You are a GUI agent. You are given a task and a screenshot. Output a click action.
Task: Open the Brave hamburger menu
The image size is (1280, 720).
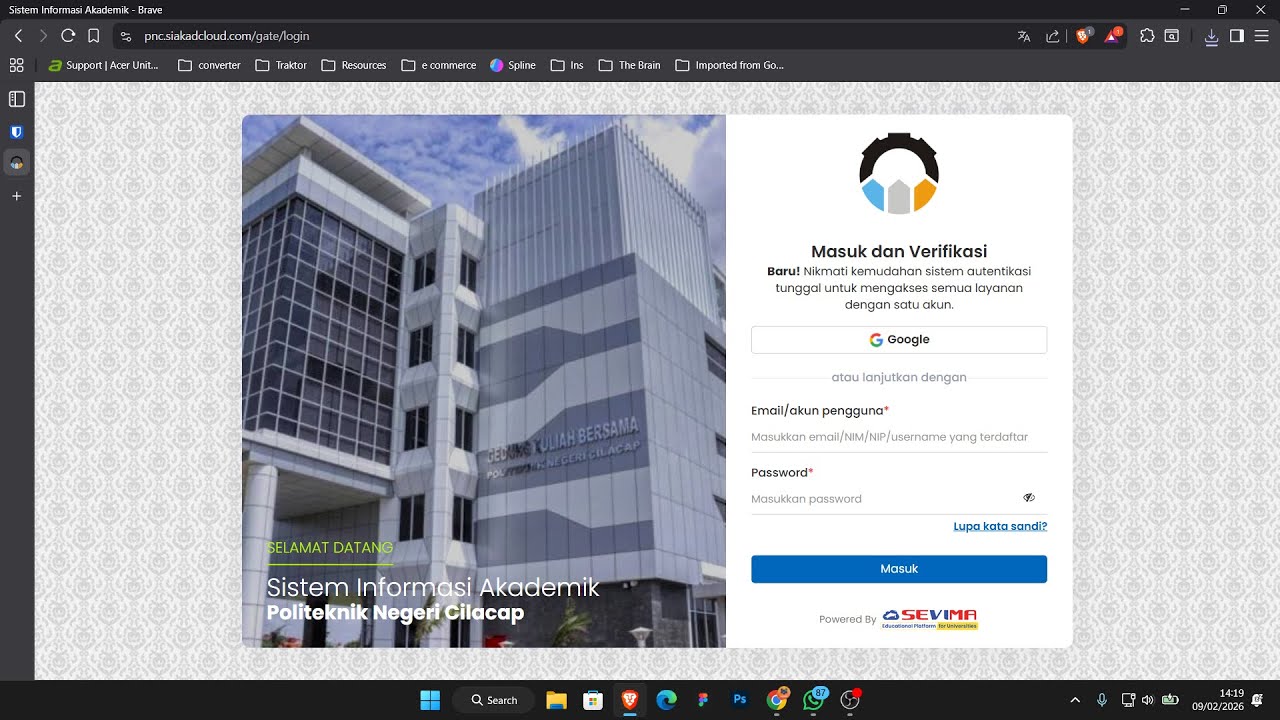pyautogui.click(x=1262, y=36)
